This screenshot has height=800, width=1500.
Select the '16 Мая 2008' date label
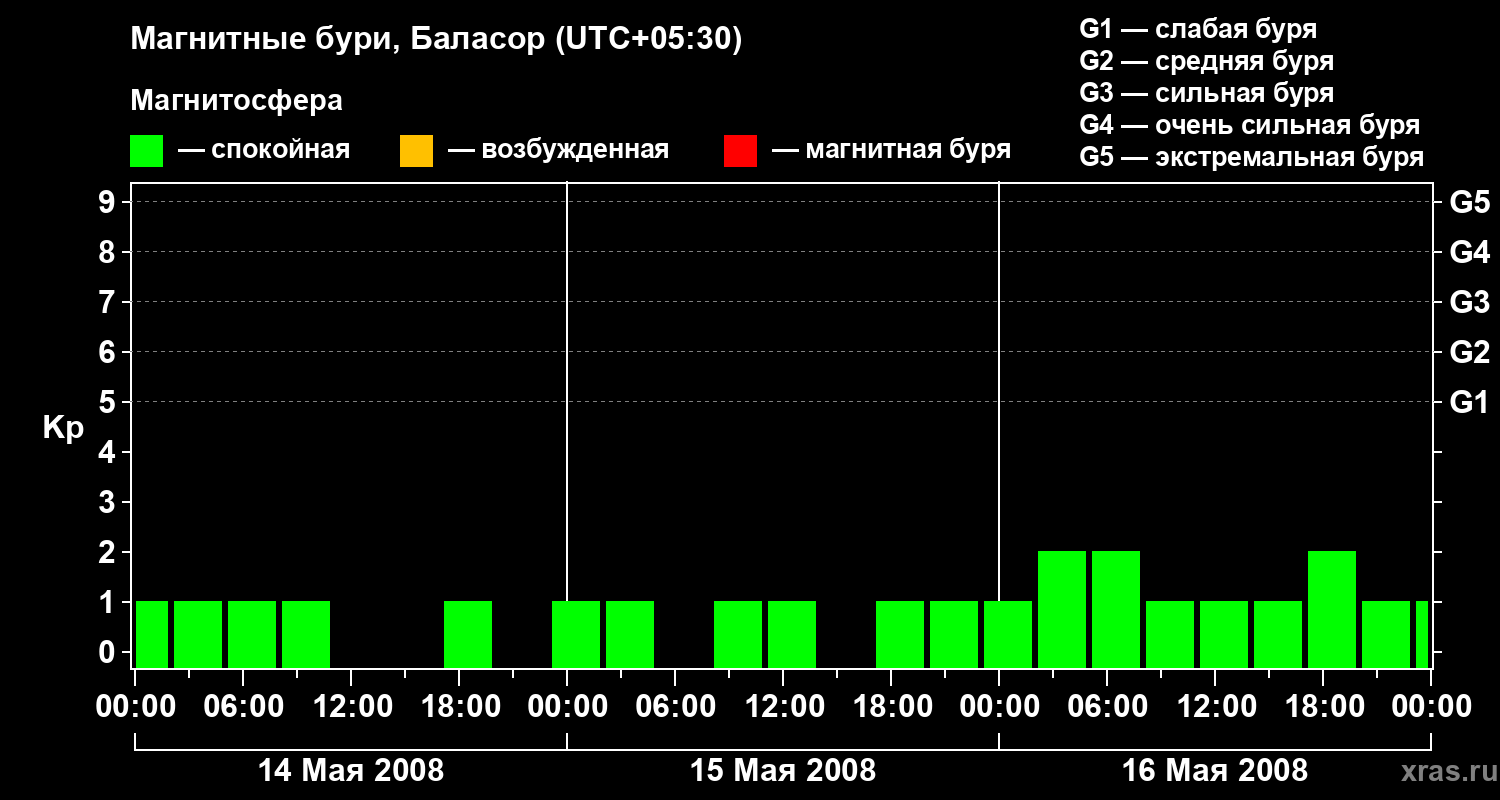click(1215, 771)
